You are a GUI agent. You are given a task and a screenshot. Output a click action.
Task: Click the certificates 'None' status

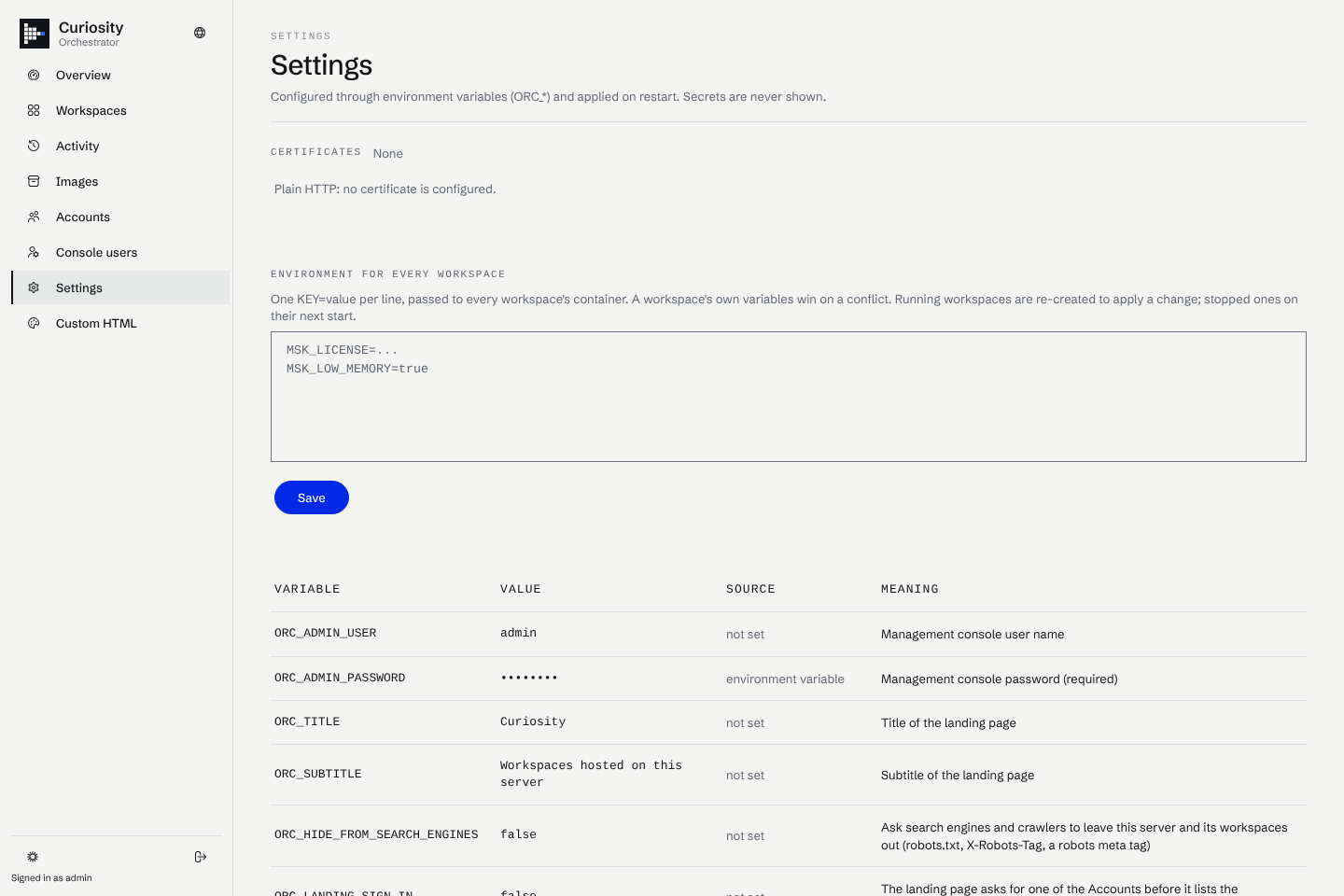pos(388,154)
